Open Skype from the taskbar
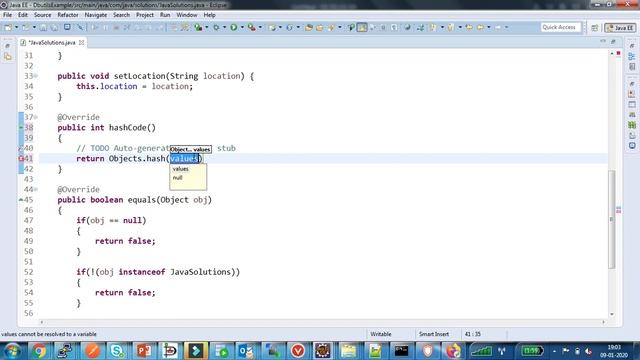The image size is (640, 360). coord(118,351)
